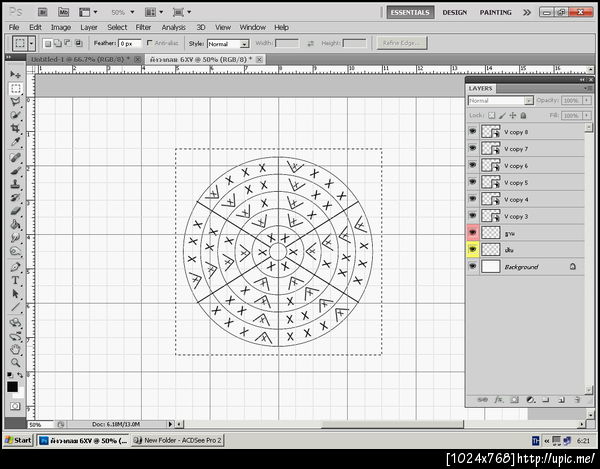This screenshot has height=469, width=600.
Task: Switch to the Untitled-1 document tab
Action: click(x=80, y=59)
